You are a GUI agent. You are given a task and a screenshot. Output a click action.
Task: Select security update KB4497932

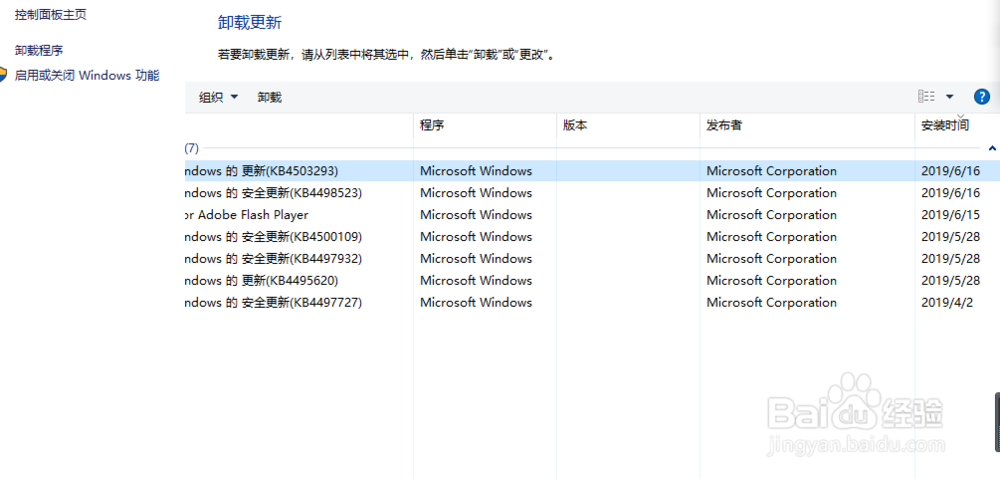click(x=592, y=258)
